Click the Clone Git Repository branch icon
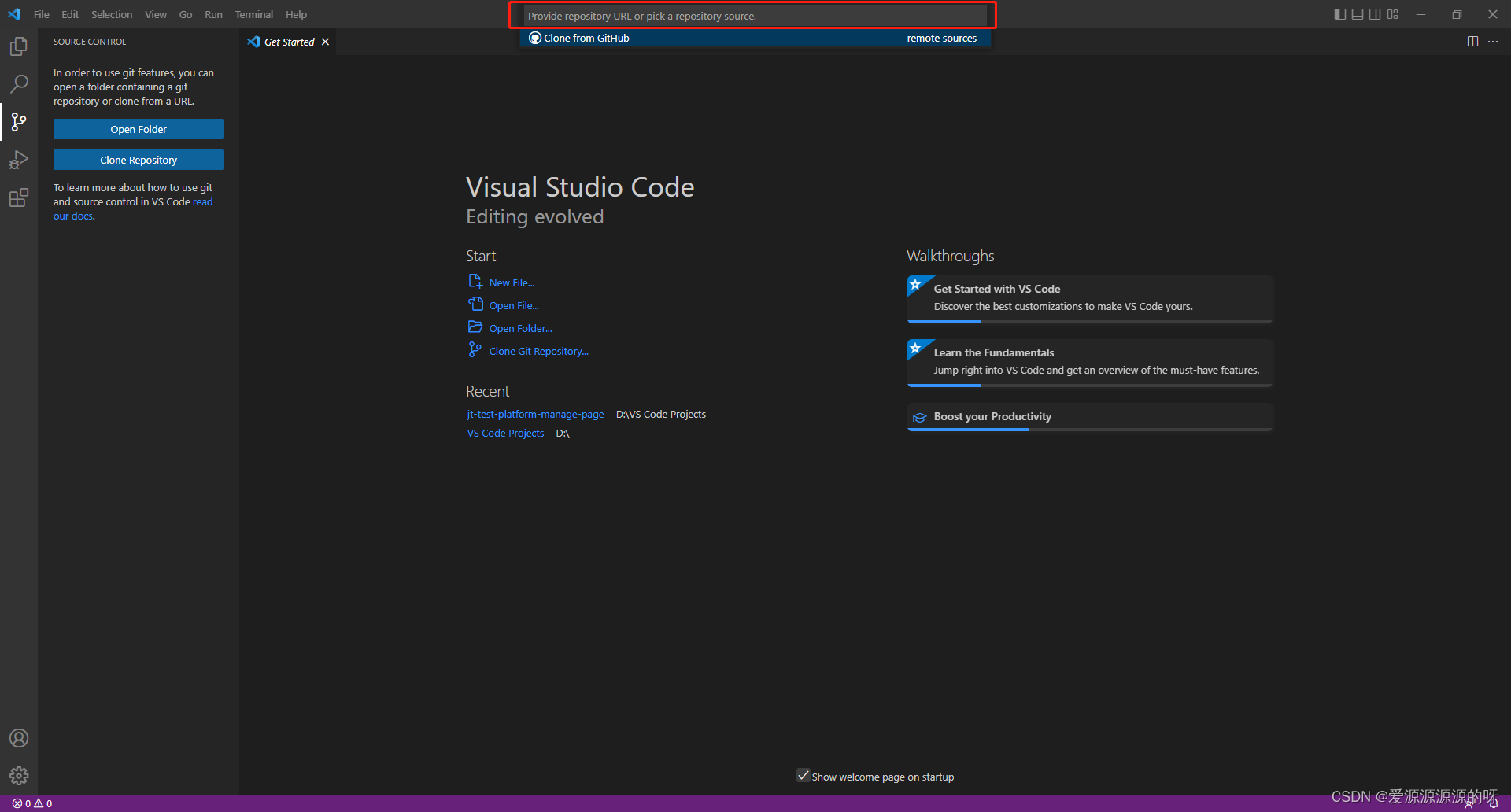Image resolution: width=1511 pixels, height=812 pixels. click(x=475, y=350)
